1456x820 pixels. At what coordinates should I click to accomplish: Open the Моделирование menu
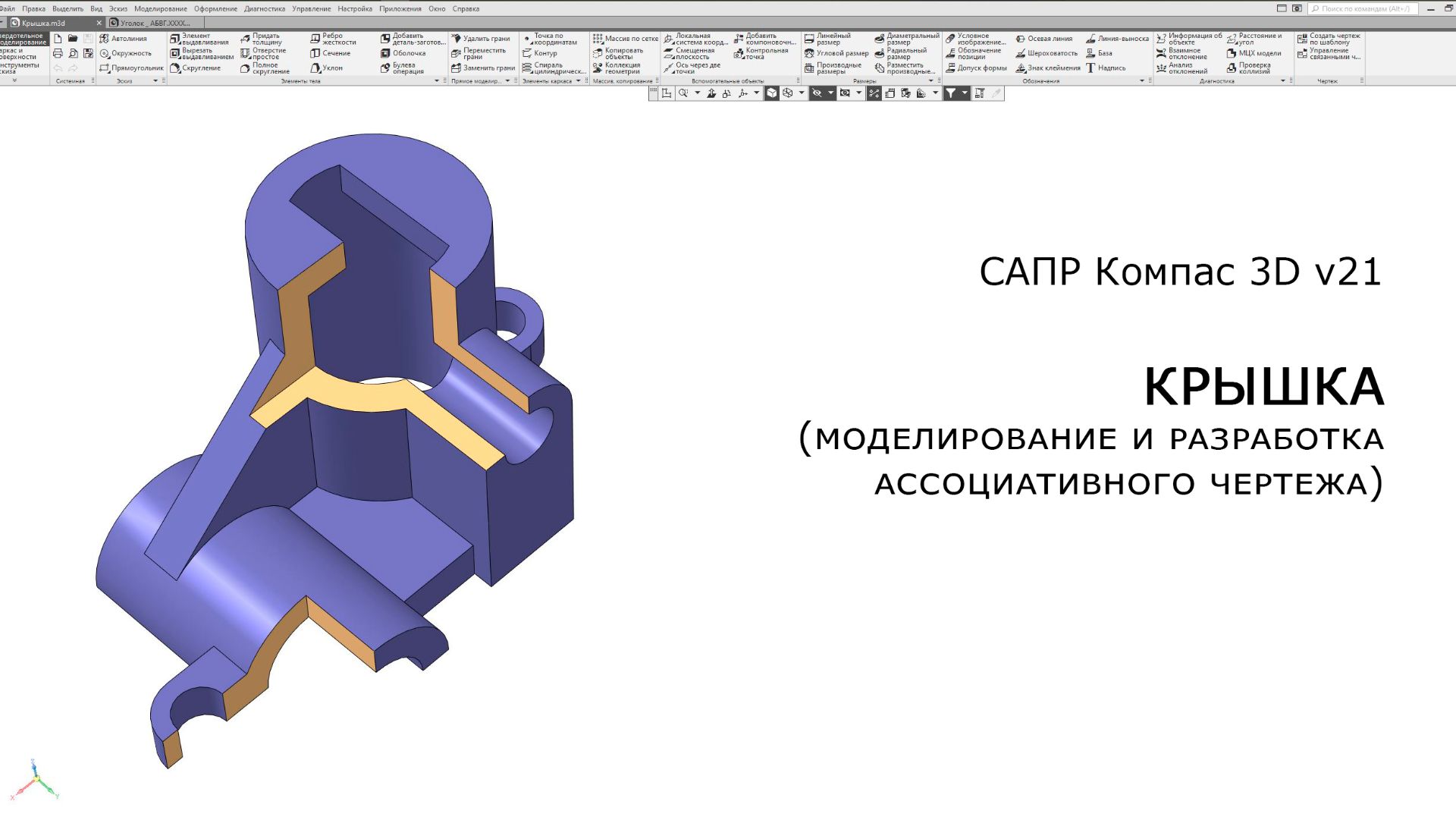pos(160,9)
